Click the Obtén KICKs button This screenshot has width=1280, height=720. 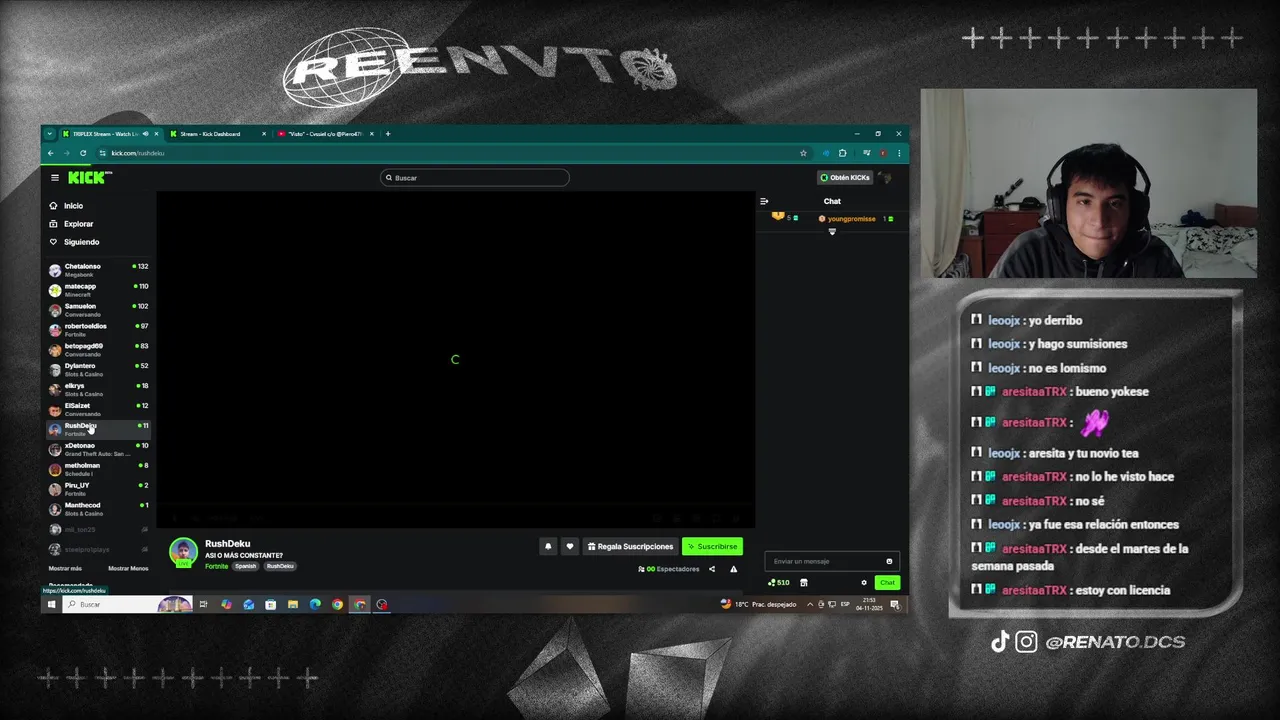coord(844,177)
